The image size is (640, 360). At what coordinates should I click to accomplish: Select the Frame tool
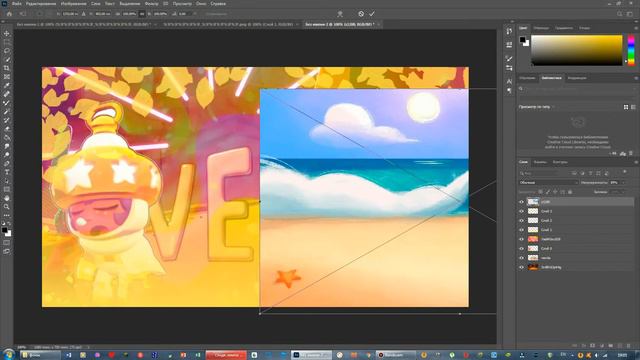(x=7, y=77)
